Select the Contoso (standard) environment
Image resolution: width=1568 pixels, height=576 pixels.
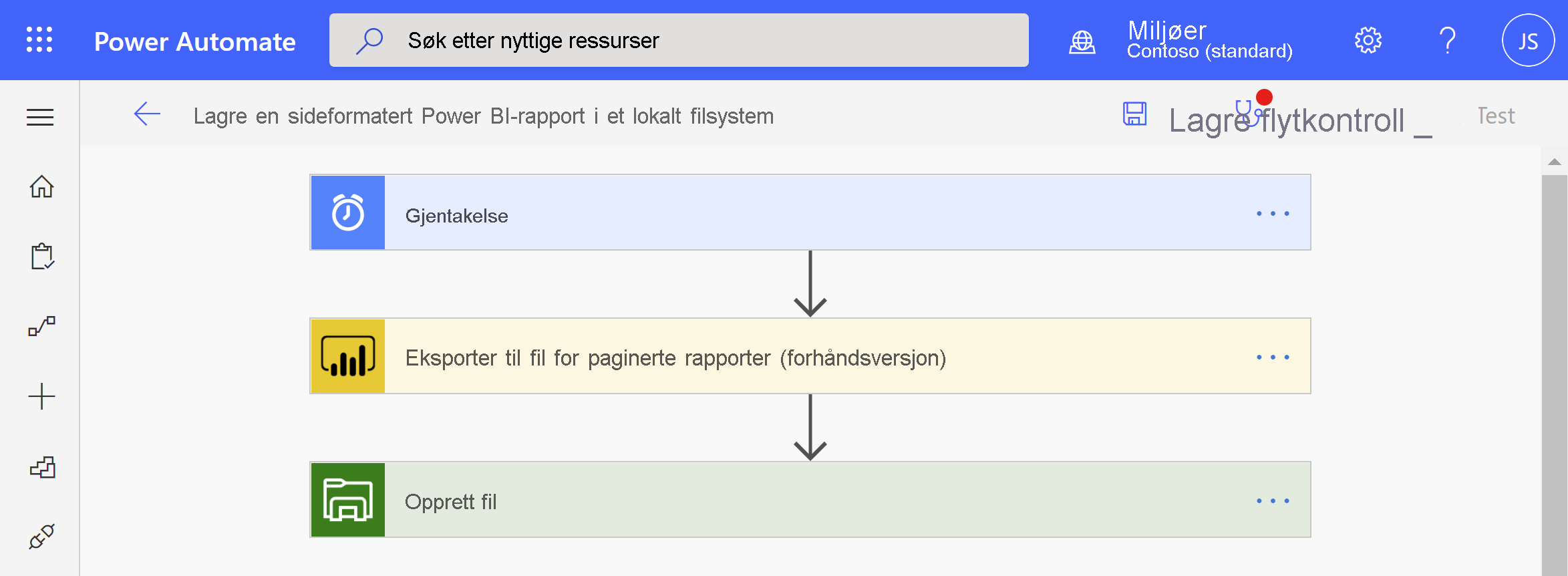click(x=1209, y=51)
